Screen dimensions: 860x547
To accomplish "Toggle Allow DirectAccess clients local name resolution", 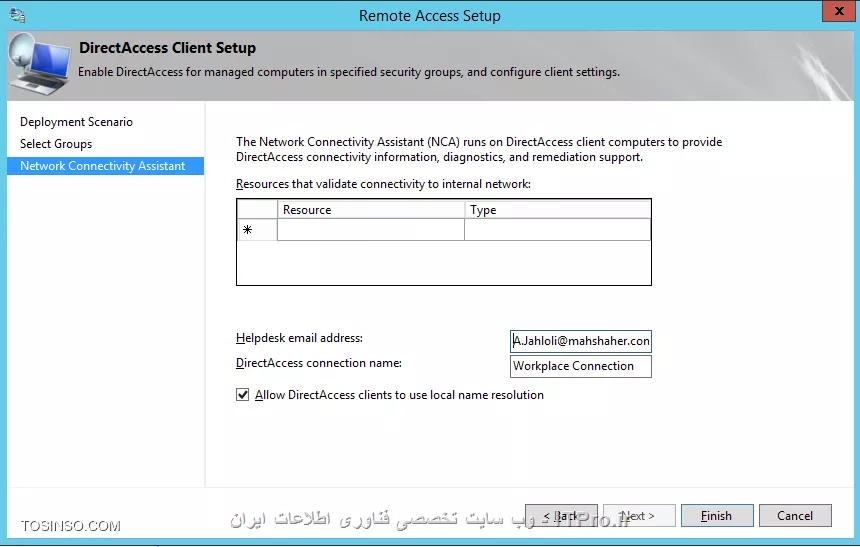I will pyautogui.click(x=242, y=394).
